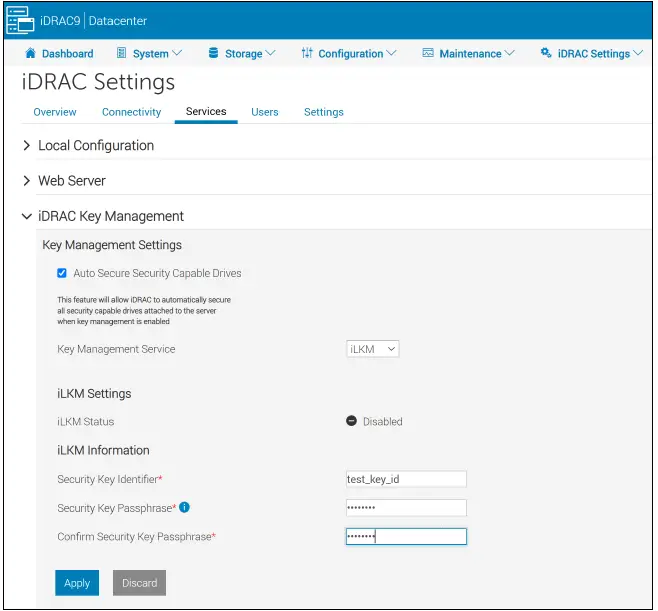Switch to the Settings tab
658x611 pixels.
click(x=324, y=112)
